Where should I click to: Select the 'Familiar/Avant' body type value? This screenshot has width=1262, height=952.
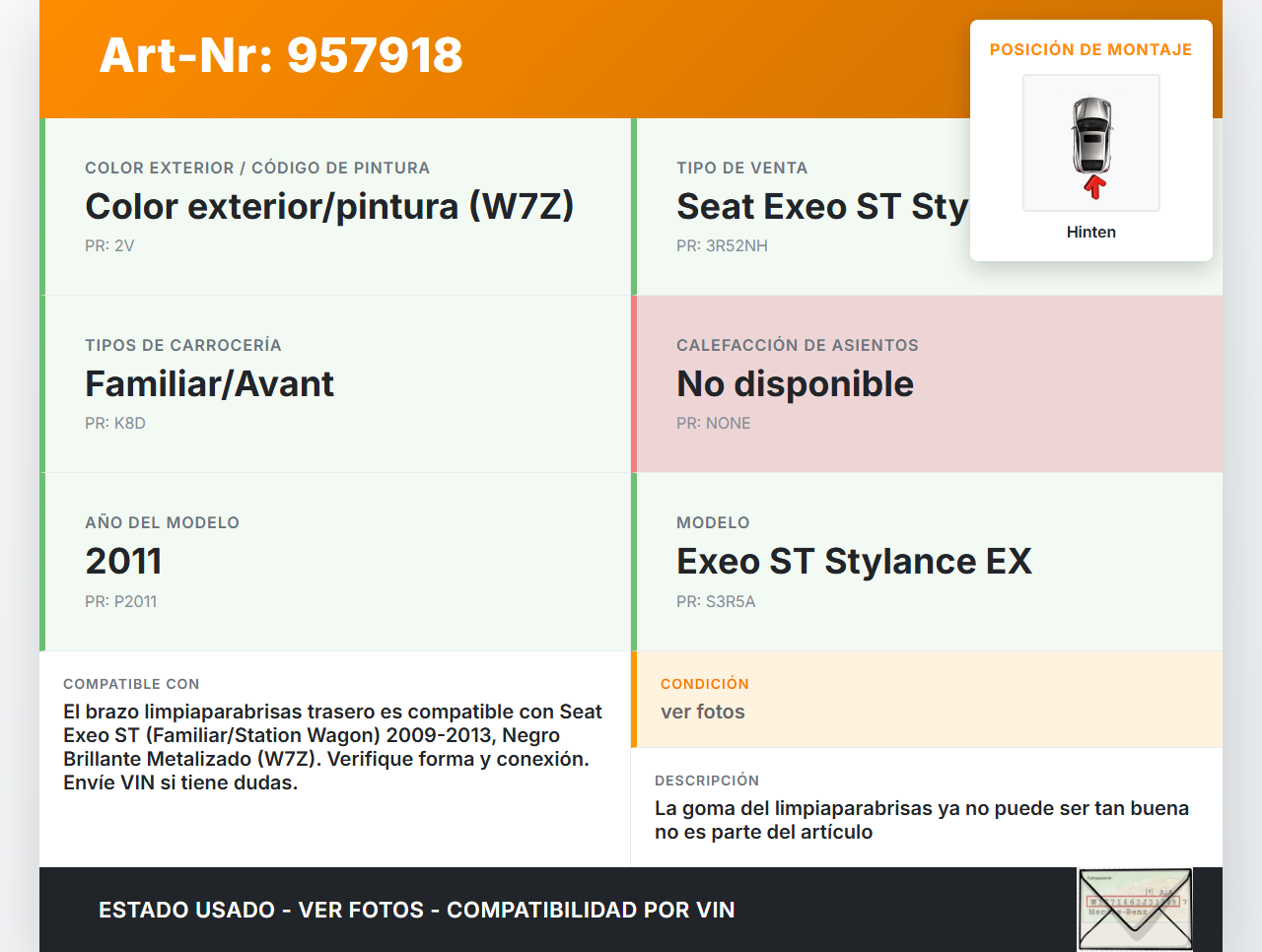pos(209,384)
